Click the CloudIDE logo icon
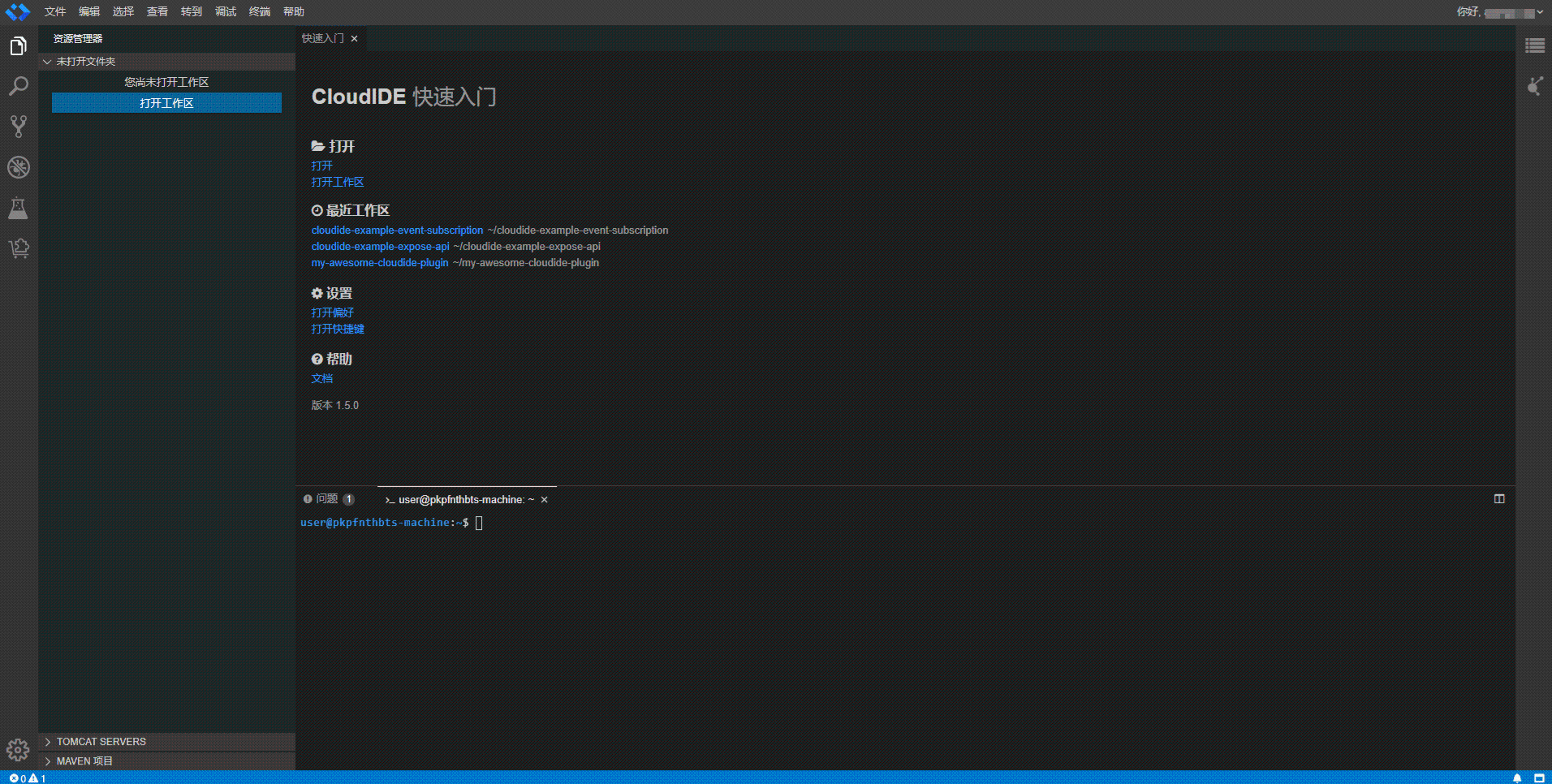This screenshot has height=784, width=1552. click(18, 12)
